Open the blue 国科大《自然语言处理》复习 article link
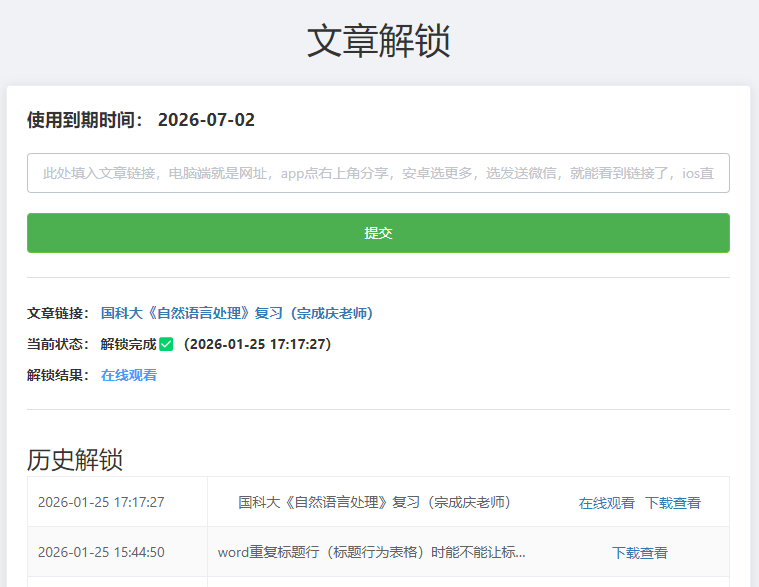The width and height of the screenshot is (759, 587). [236, 313]
